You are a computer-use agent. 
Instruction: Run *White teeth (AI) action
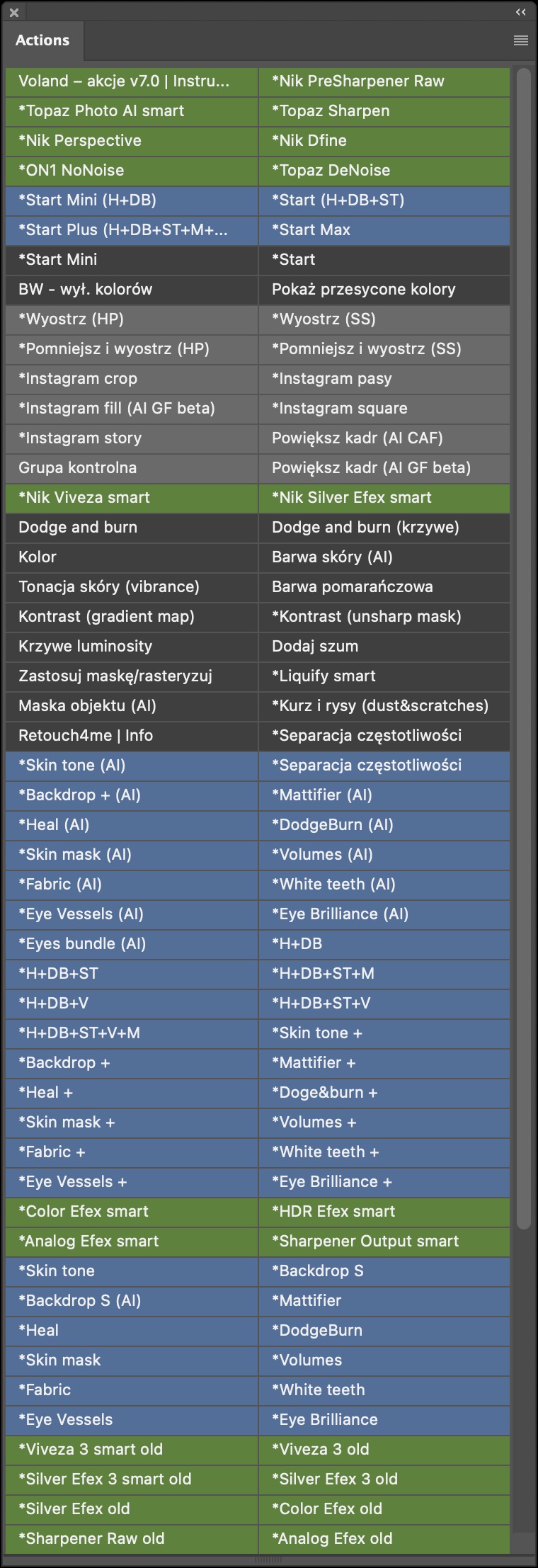(384, 885)
